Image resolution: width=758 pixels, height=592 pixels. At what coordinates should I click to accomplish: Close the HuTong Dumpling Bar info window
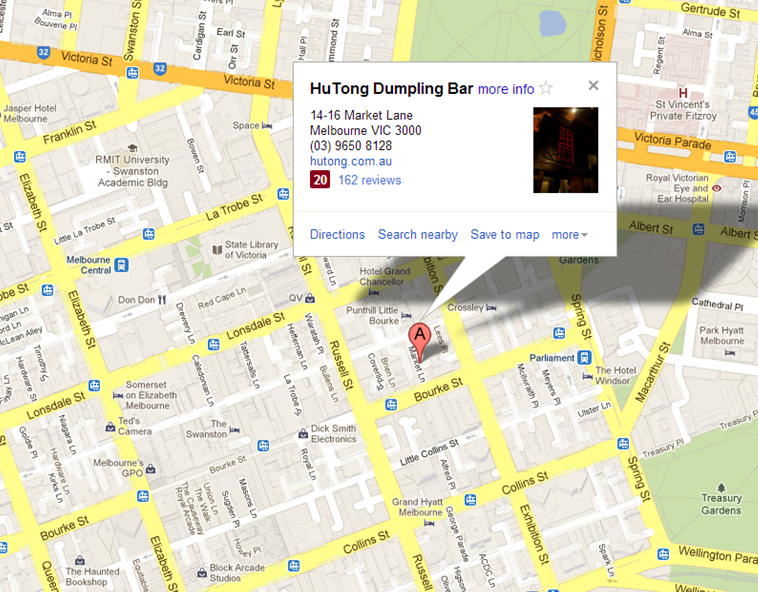coord(593,86)
